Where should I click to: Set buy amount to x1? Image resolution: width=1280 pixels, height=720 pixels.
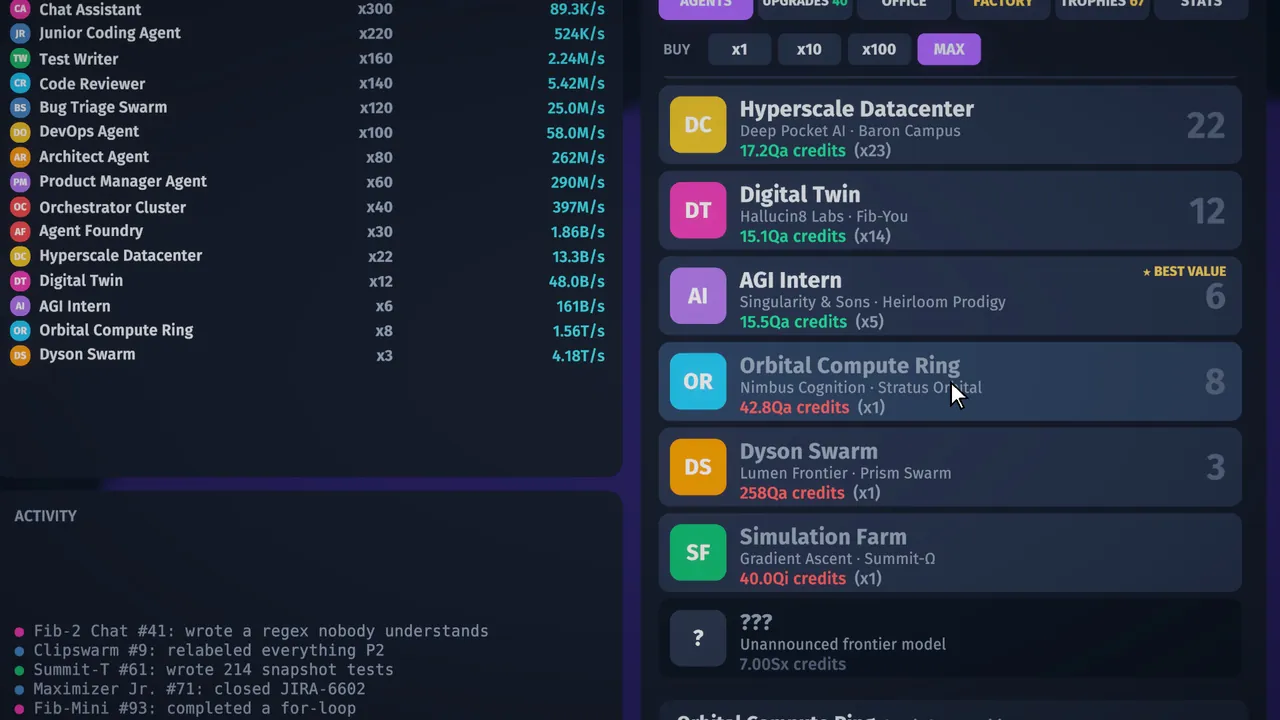pyautogui.click(x=739, y=49)
